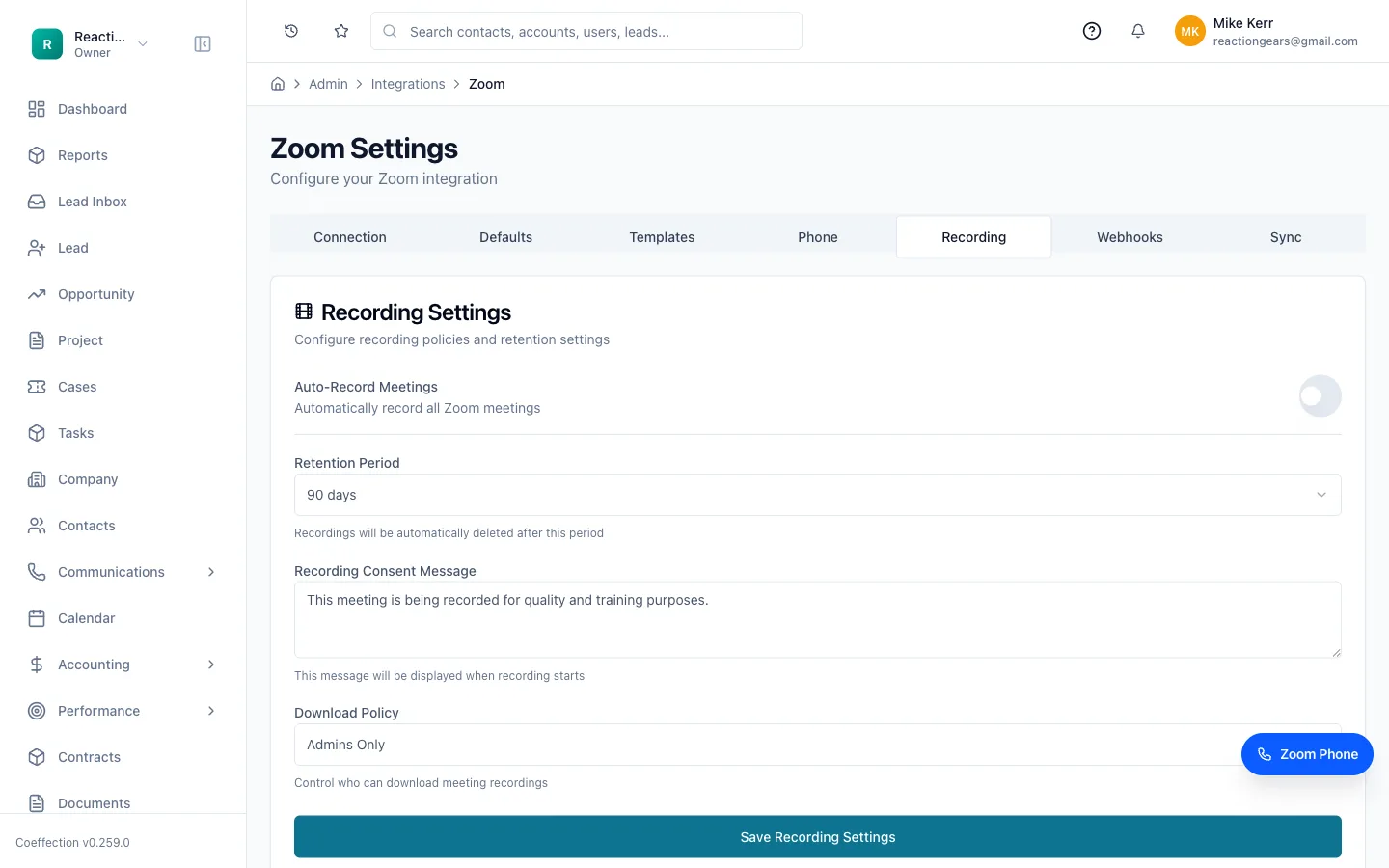Image resolution: width=1389 pixels, height=868 pixels.
Task: Open the Download Policy dropdown
Action: (818, 745)
